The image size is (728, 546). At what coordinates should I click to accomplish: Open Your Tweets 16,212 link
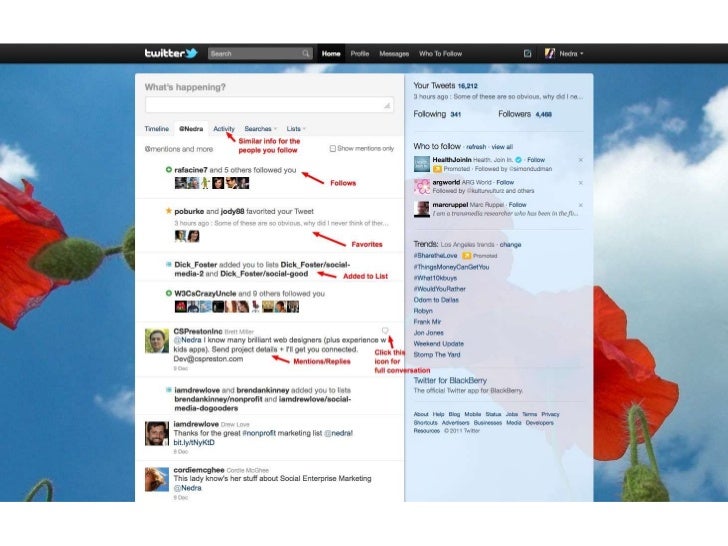point(445,86)
